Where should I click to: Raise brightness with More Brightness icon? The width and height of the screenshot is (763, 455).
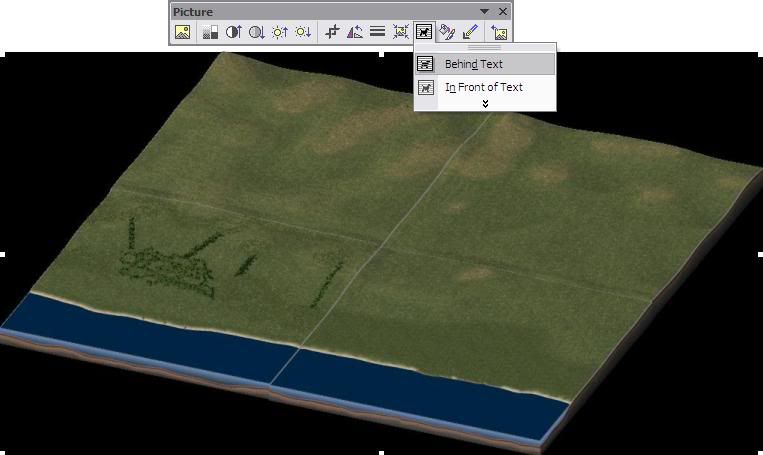(280, 32)
